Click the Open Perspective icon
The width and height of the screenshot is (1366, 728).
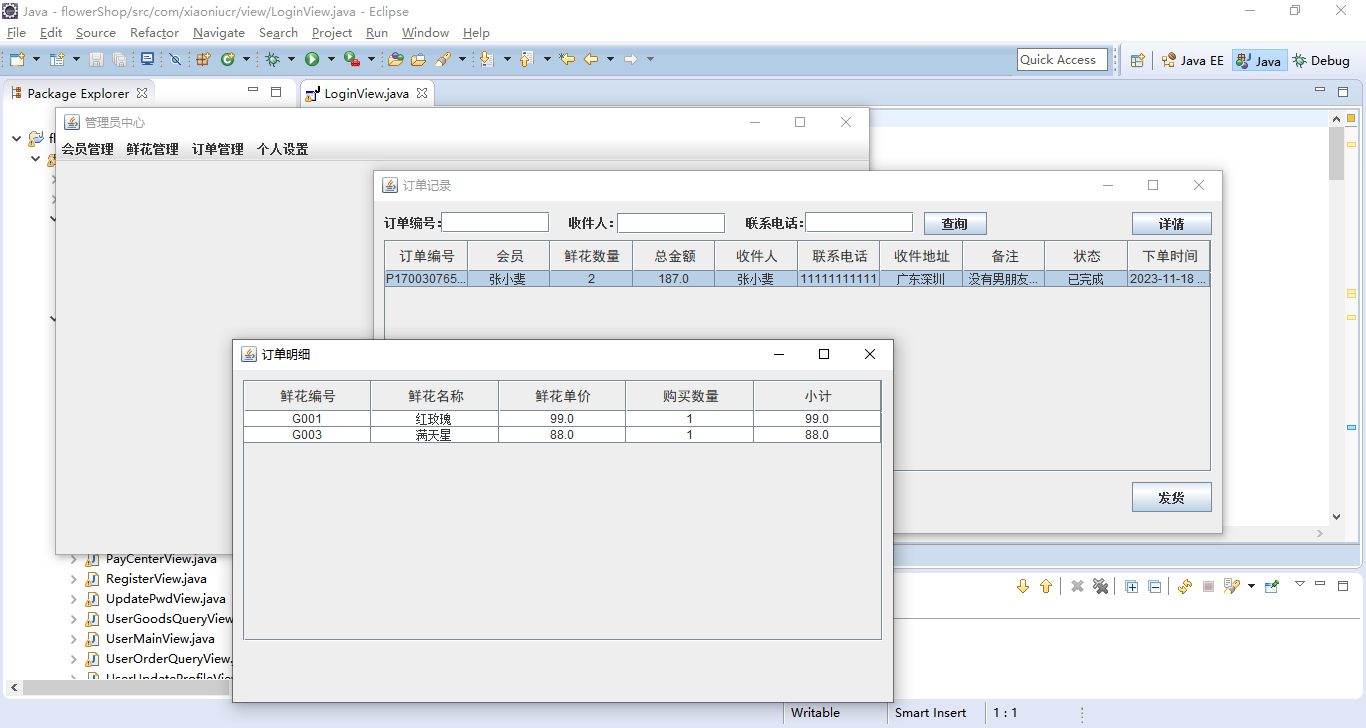coord(1137,60)
